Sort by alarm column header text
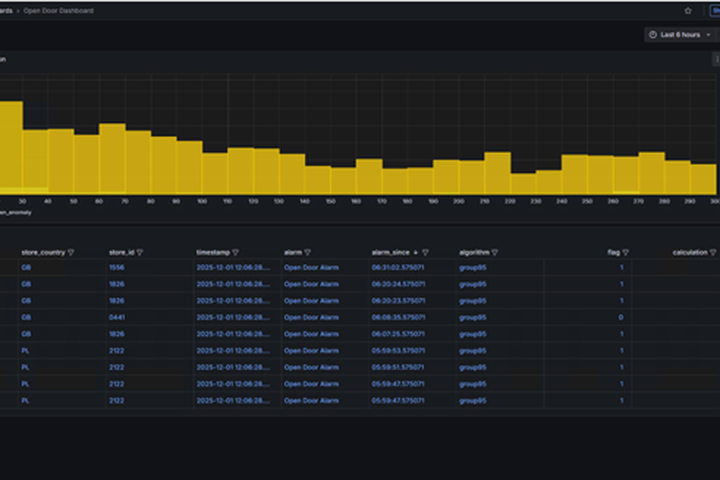Image resolution: width=720 pixels, height=480 pixels. (x=293, y=253)
